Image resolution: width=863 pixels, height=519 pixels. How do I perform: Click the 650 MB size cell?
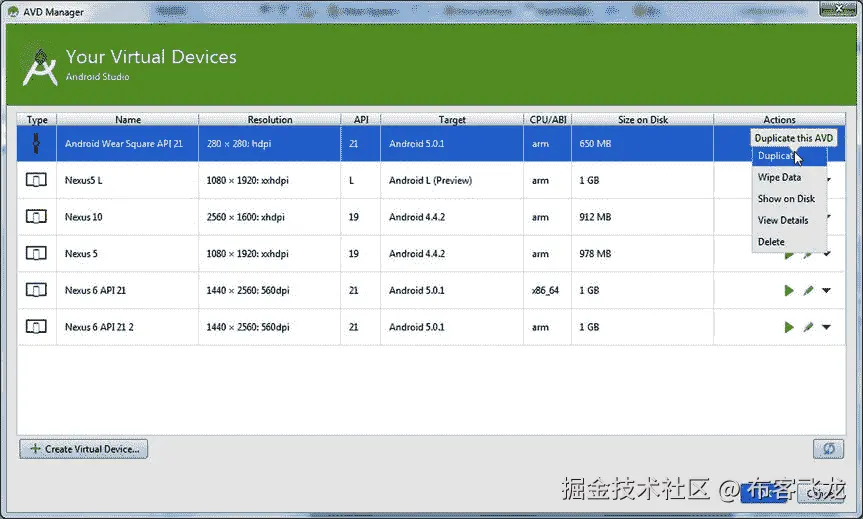pos(643,144)
